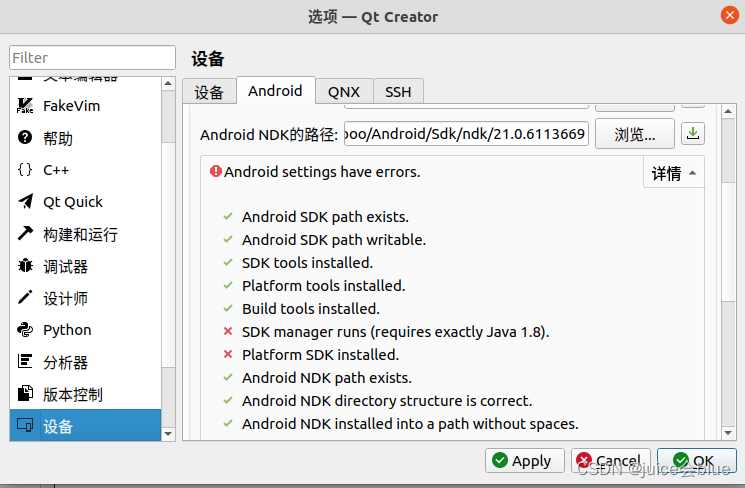Click the monitor icon for 设备
745x488 pixels.
25,425
